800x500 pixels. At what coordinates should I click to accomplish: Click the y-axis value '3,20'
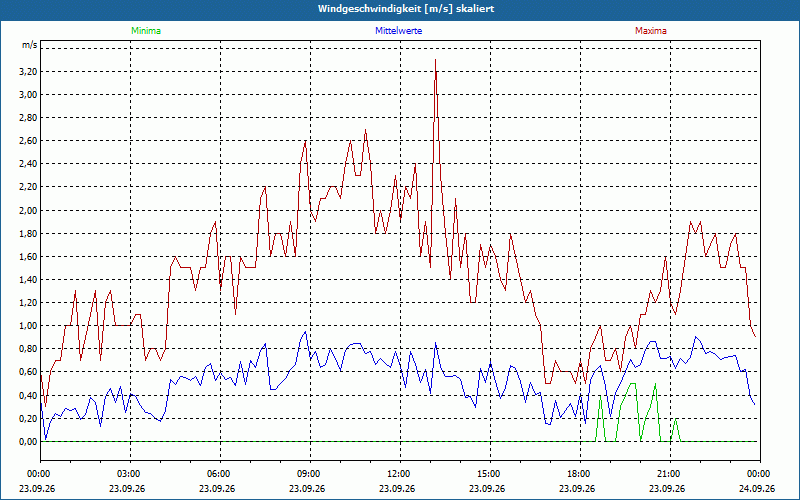pos(28,71)
